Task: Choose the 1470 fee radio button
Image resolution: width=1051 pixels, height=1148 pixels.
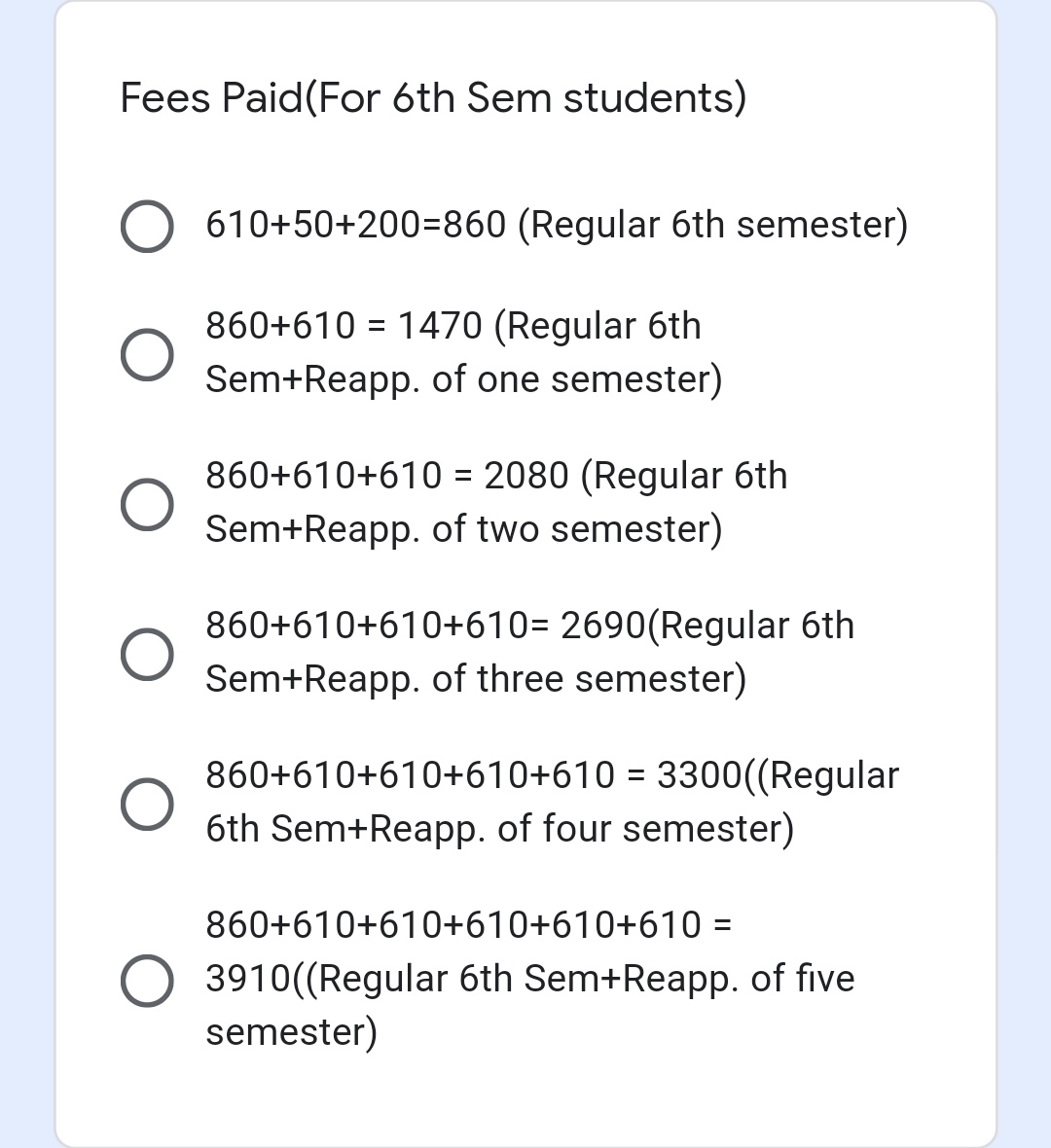Action: coord(147,354)
